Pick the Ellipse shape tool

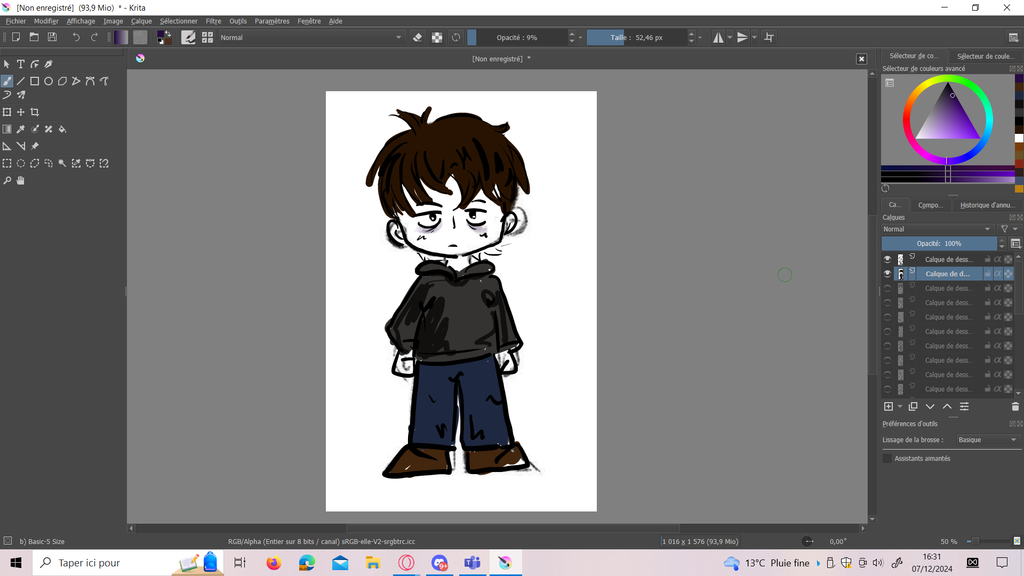[x=48, y=81]
